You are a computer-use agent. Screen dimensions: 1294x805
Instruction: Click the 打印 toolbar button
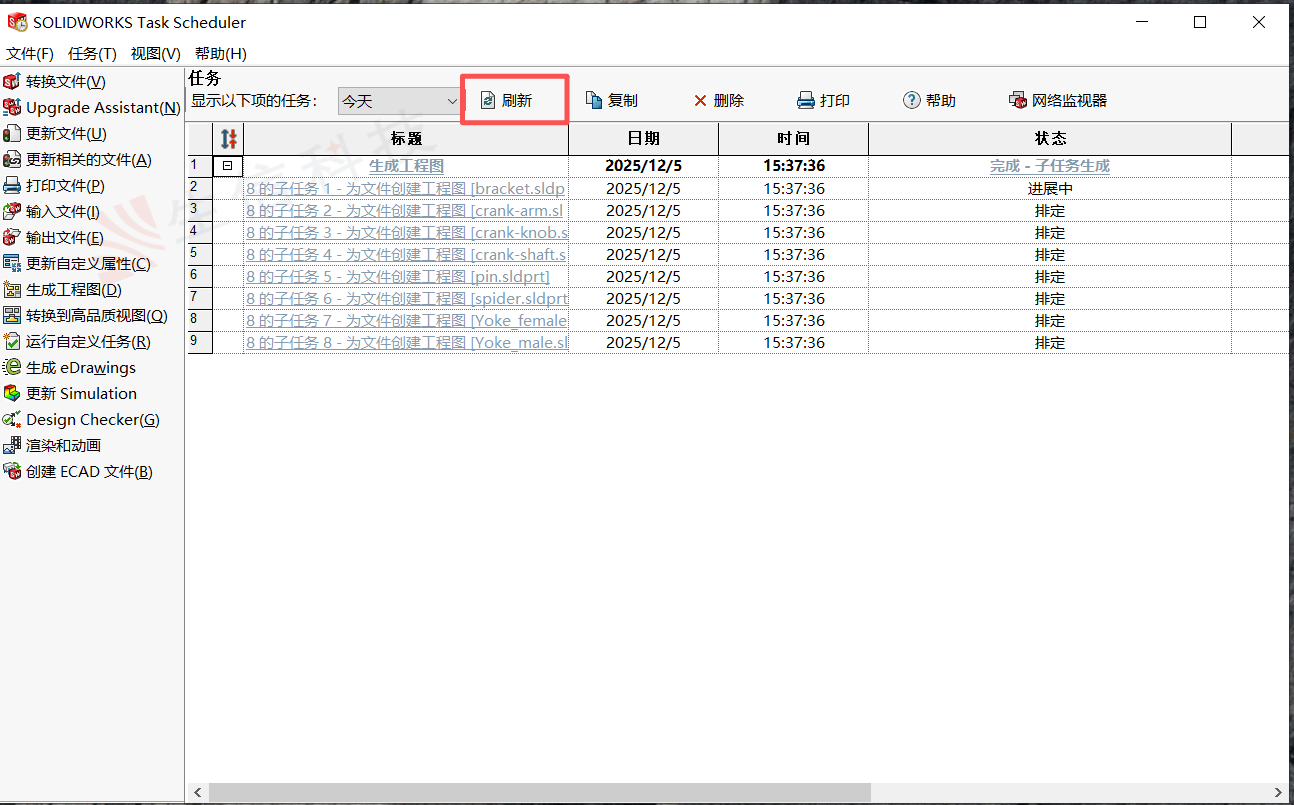click(x=823, y=100)
